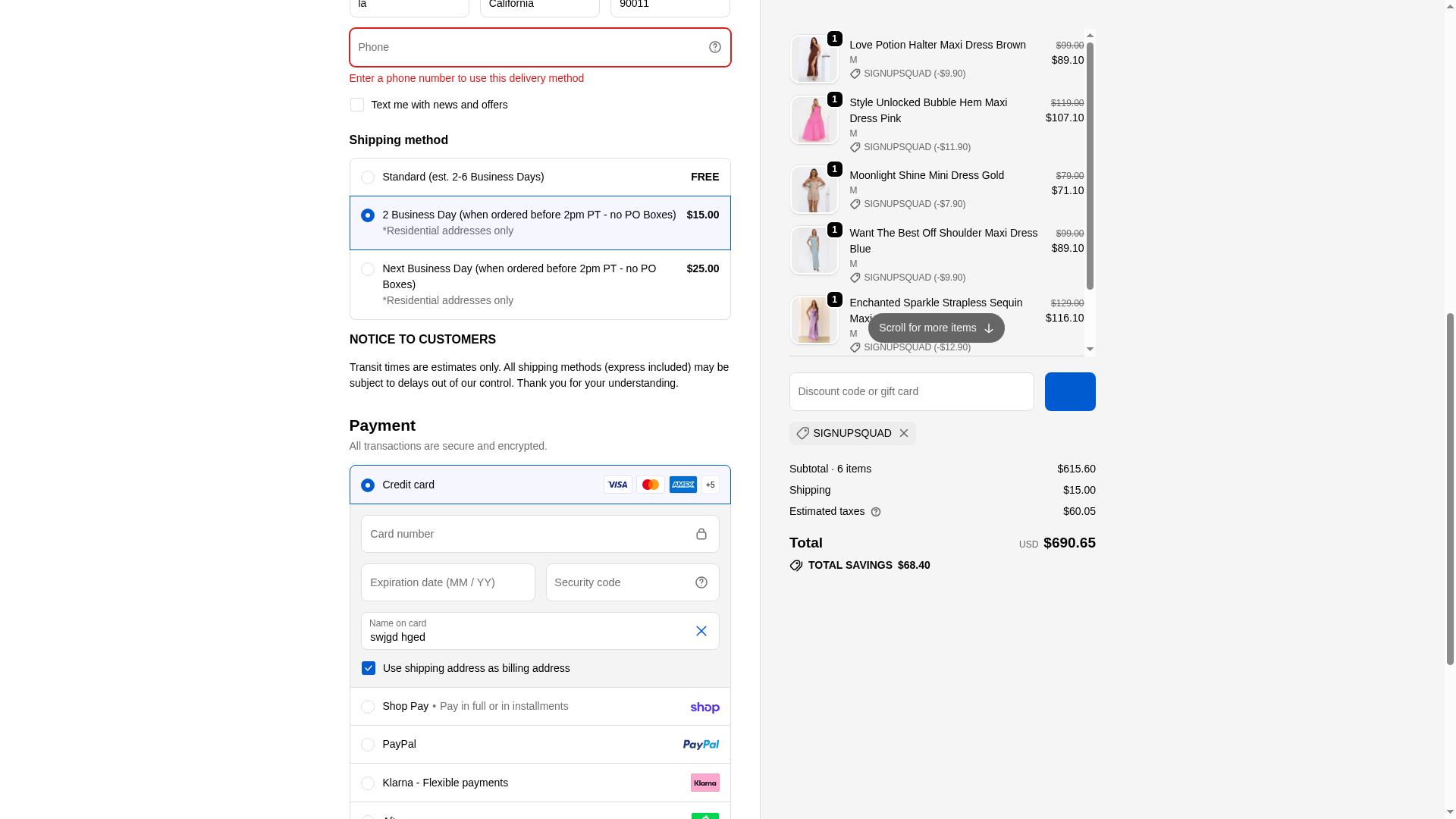This screenshot has height=819, width=1456.
Task: Clear the name on card field
Action: (701, 631)
